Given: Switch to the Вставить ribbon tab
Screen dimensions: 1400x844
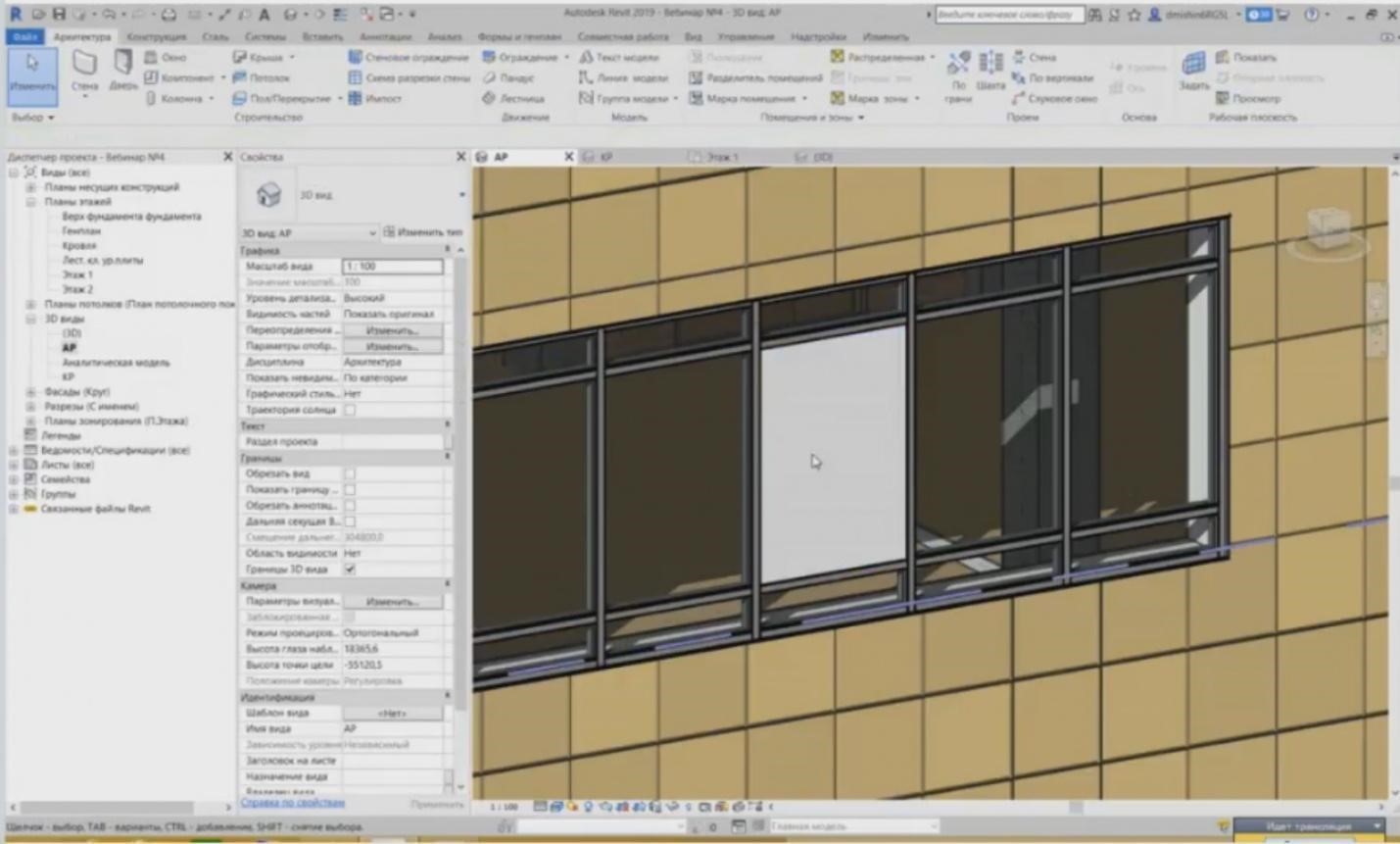Looking at the screenshot, I should (322, 36).
